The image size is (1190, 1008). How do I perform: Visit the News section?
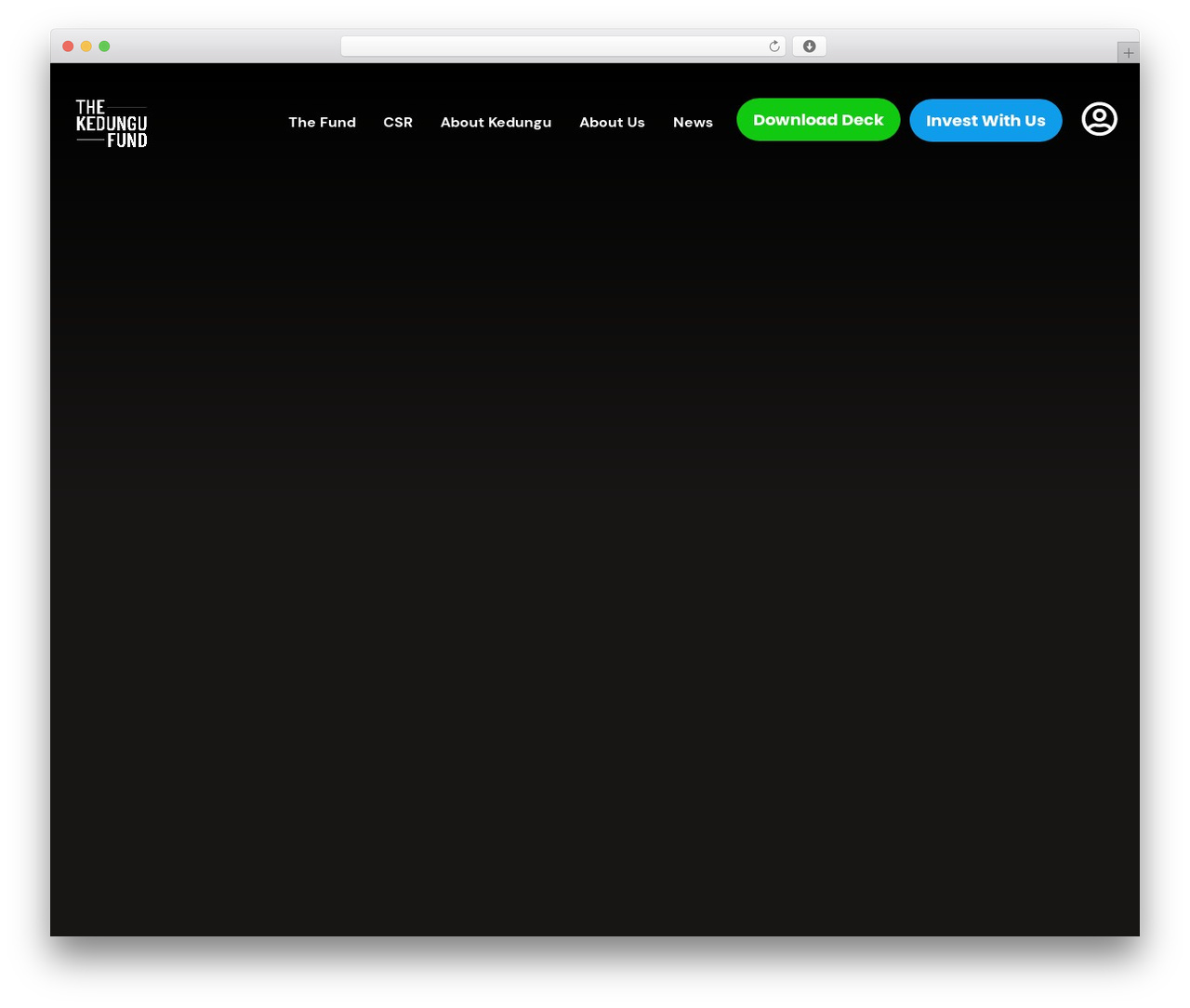click(693, 122)
